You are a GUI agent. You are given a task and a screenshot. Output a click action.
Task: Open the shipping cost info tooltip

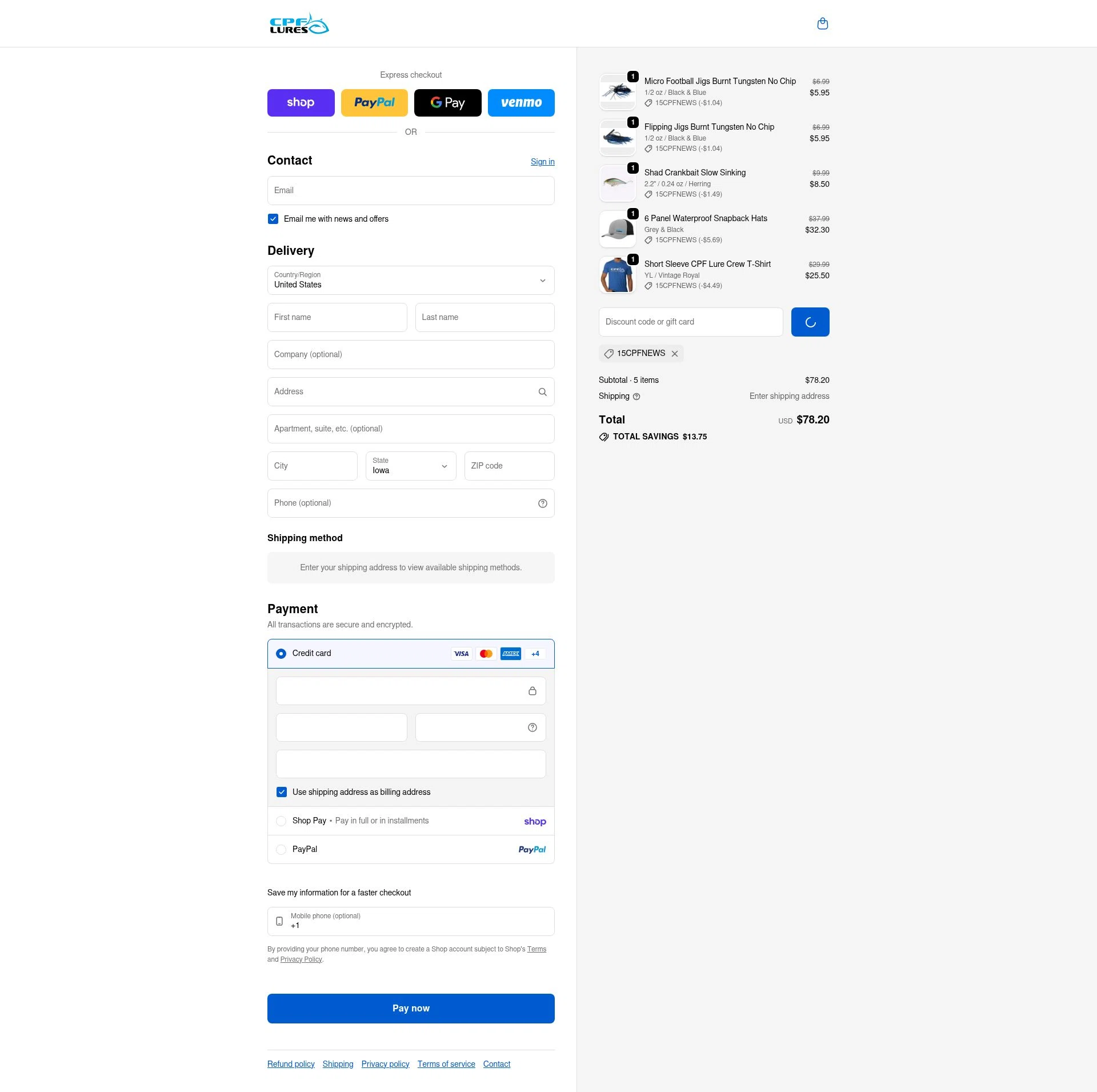(x=636, y=396)
